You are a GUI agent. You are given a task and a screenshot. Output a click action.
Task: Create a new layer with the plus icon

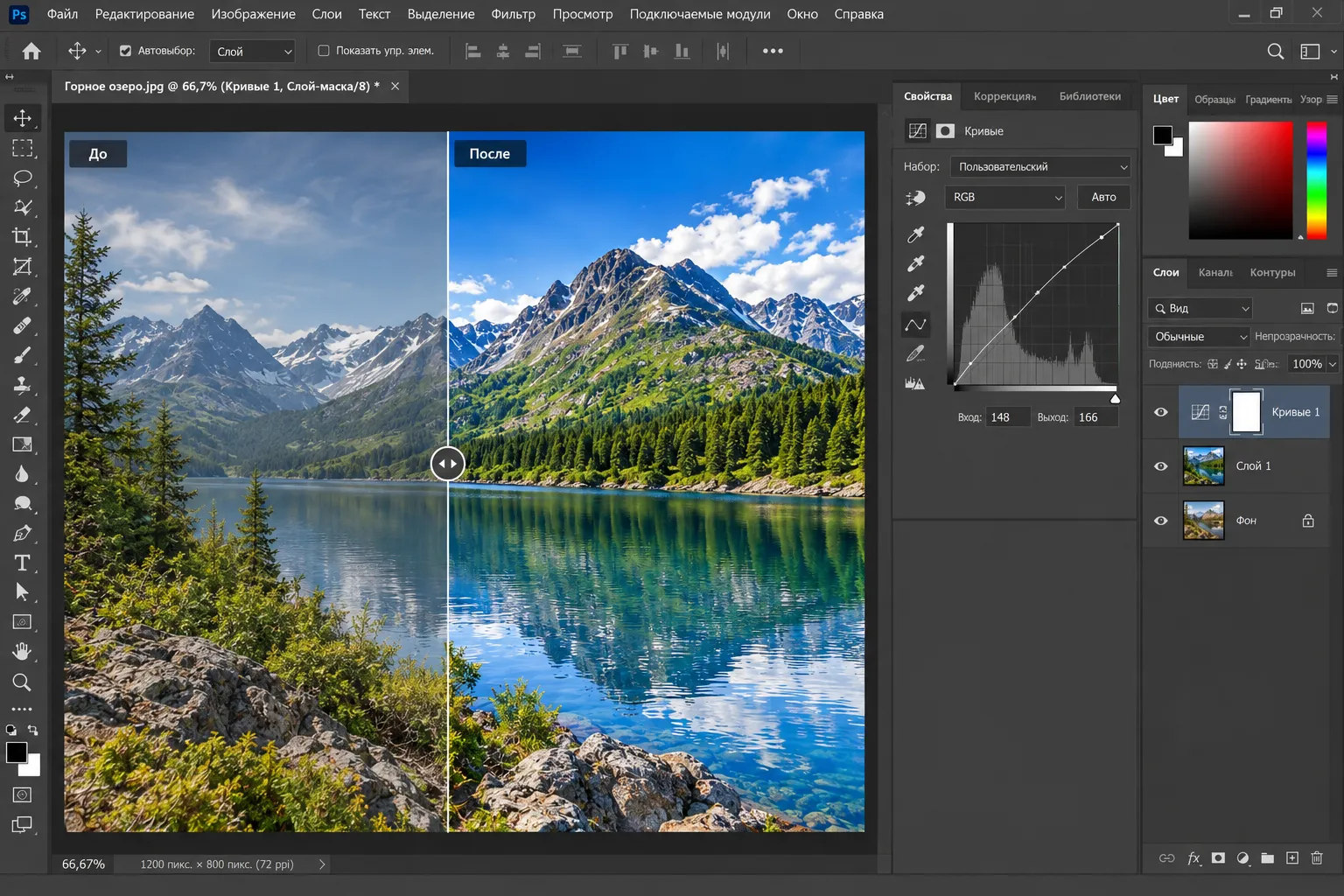point(1292,858)
